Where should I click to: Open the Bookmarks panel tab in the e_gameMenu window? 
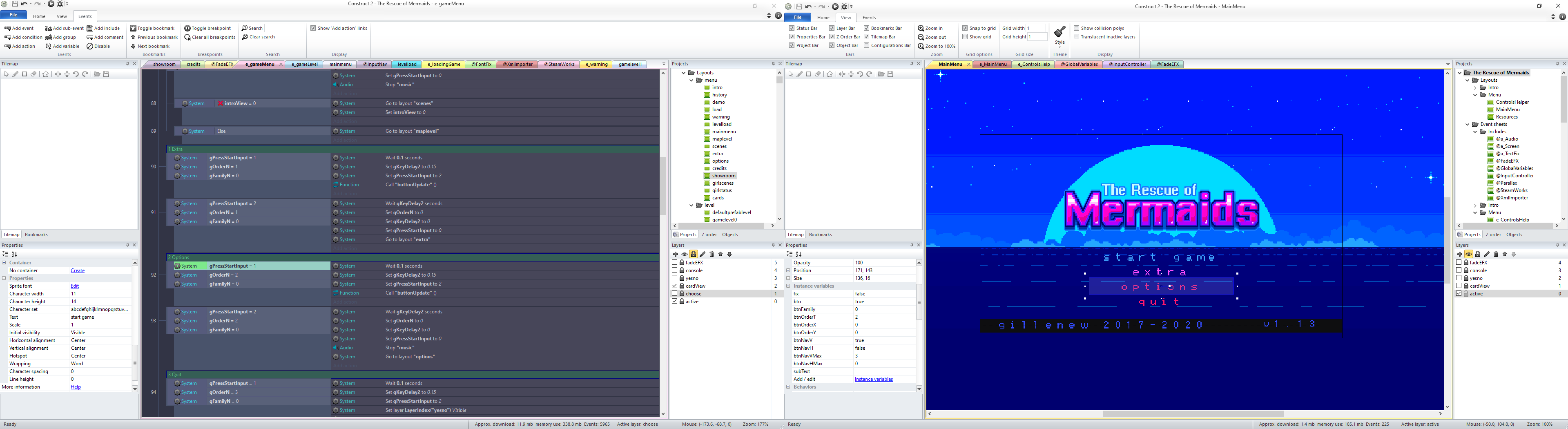click(36, 235)
